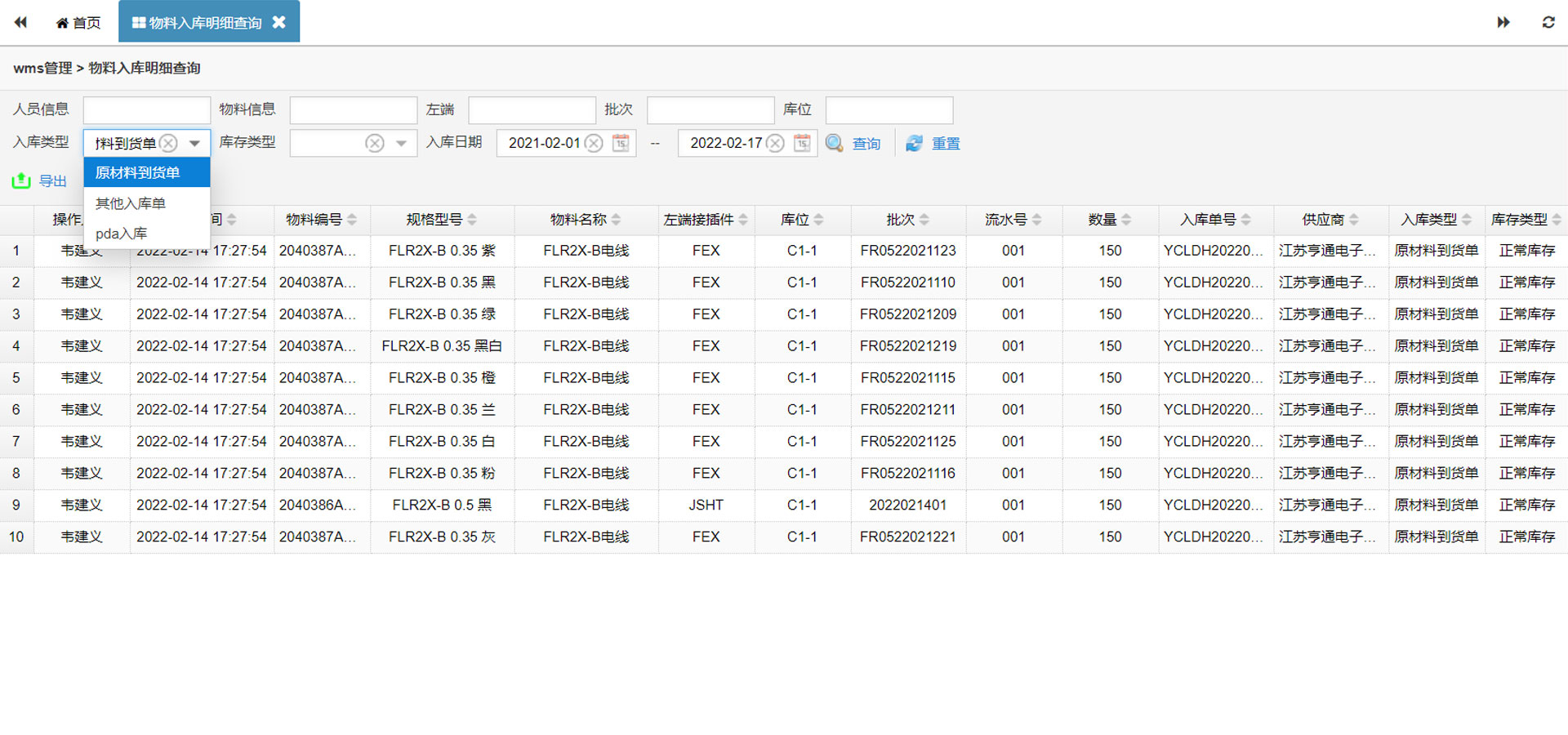This screenshot has width=1568, height=735.
Task: Click the 库位 filter input field
Action: 889,110
